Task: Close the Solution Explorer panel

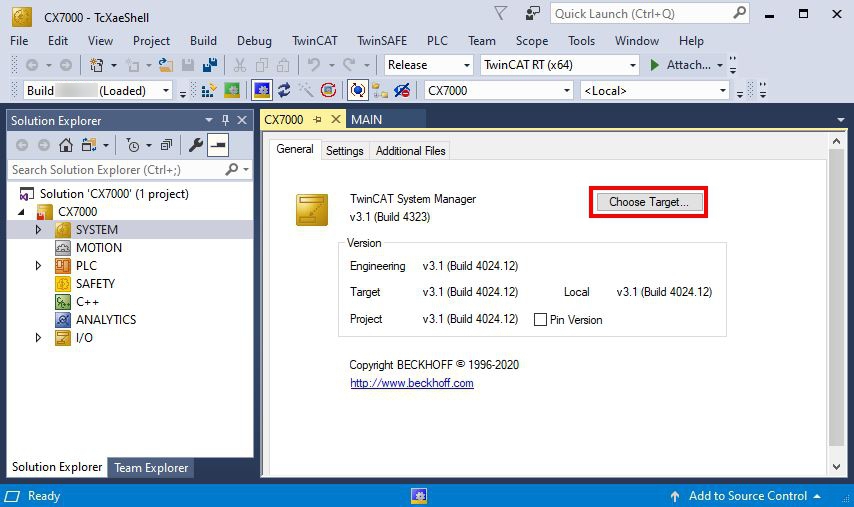Action: [x=242, y=120]
